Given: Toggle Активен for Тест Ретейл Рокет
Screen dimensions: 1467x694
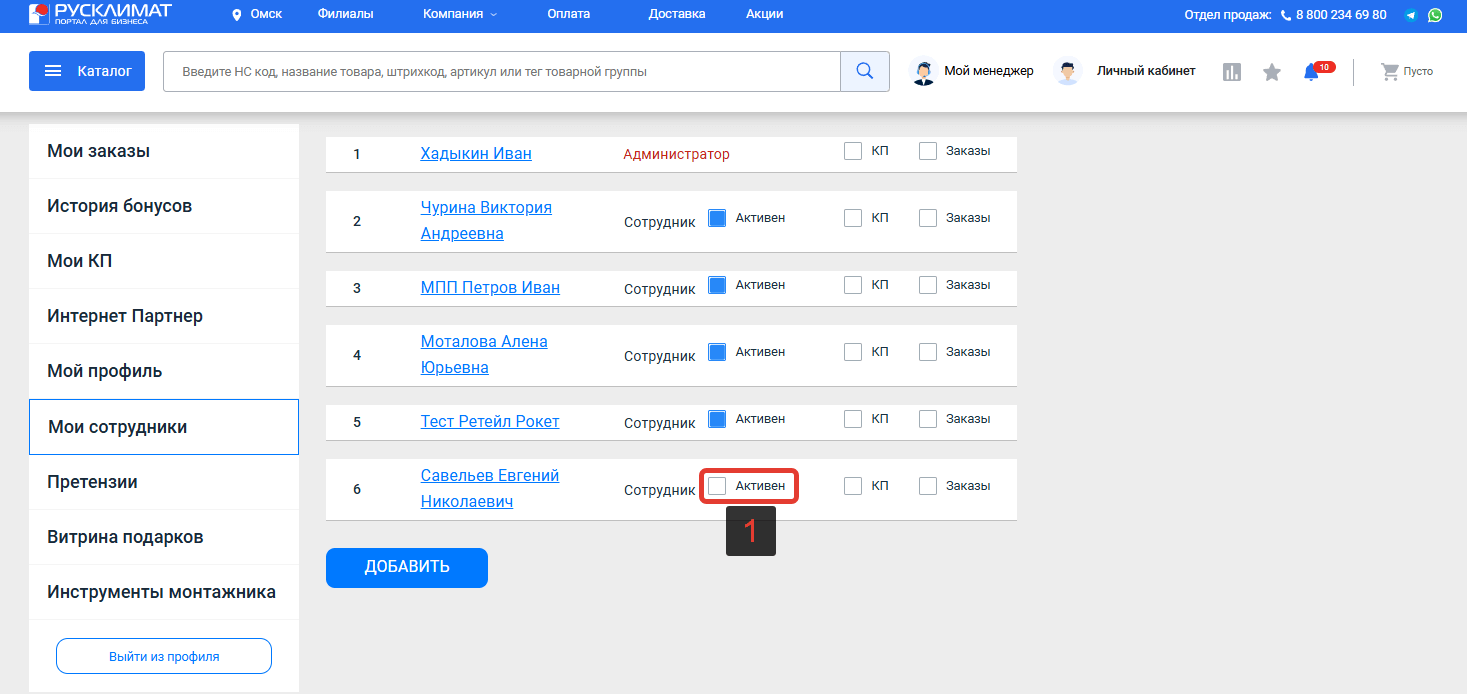Looking at the screenshot, I should 717,419.
